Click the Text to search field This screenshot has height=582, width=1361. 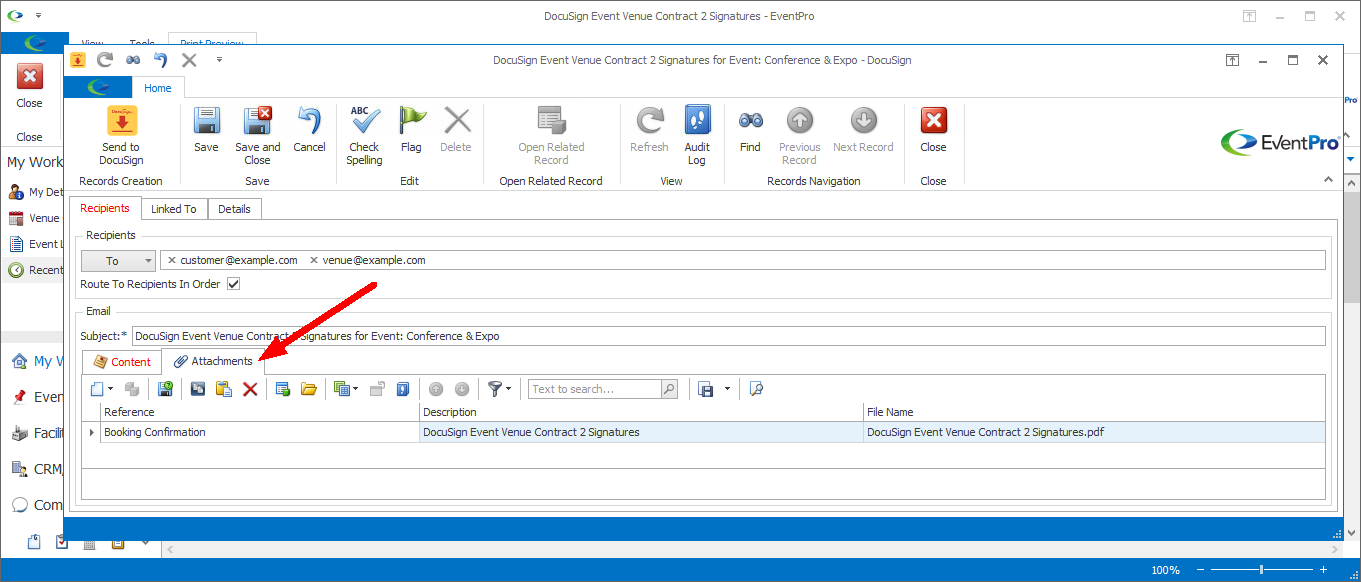[x=595, y=389]
